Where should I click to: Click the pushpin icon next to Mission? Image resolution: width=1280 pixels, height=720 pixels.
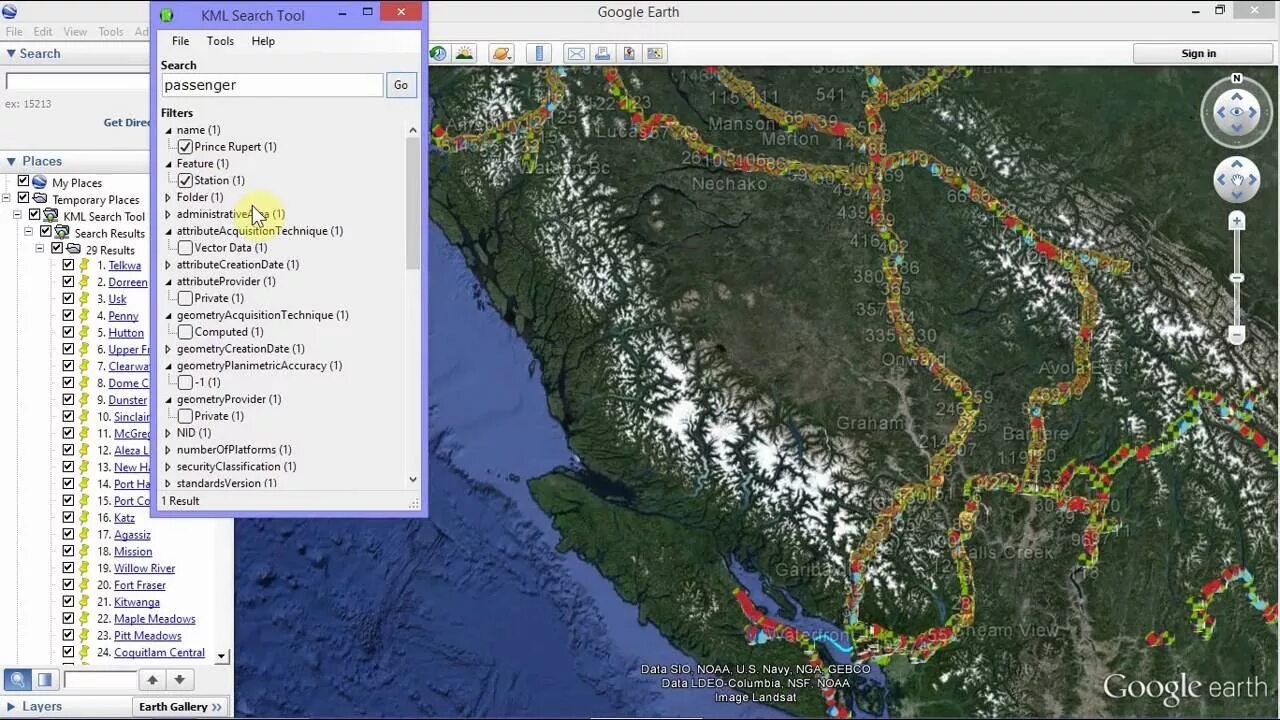[85, 551]
